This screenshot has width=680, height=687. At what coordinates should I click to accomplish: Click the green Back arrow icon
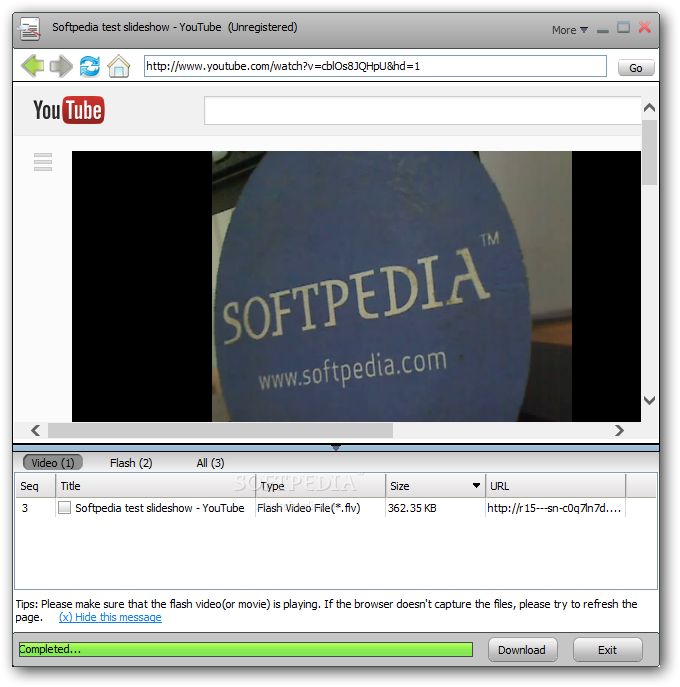(x=32, y=66)
